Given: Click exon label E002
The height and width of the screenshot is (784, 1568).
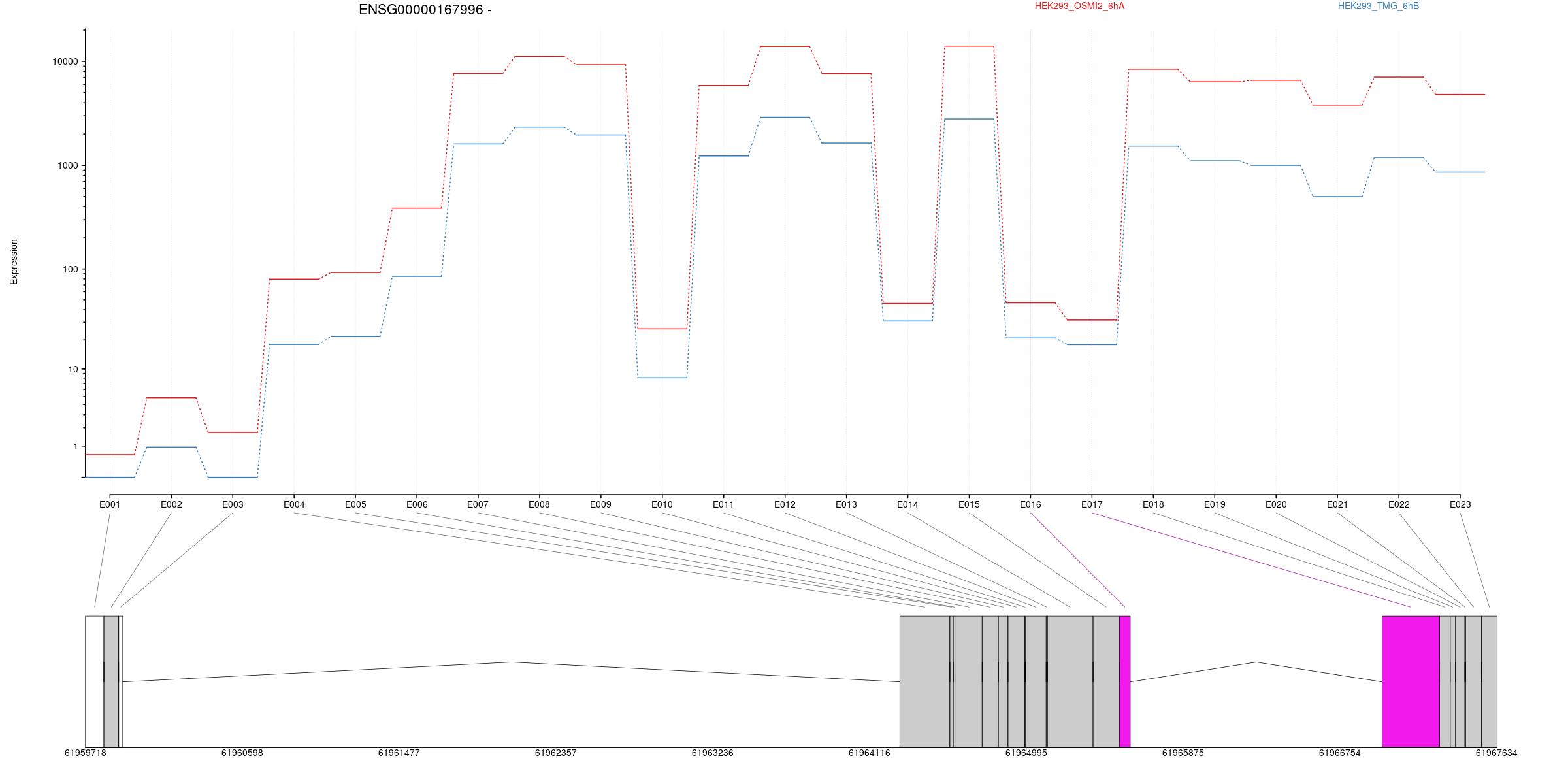Looking at the screenshot, I should tap(171, 504).
